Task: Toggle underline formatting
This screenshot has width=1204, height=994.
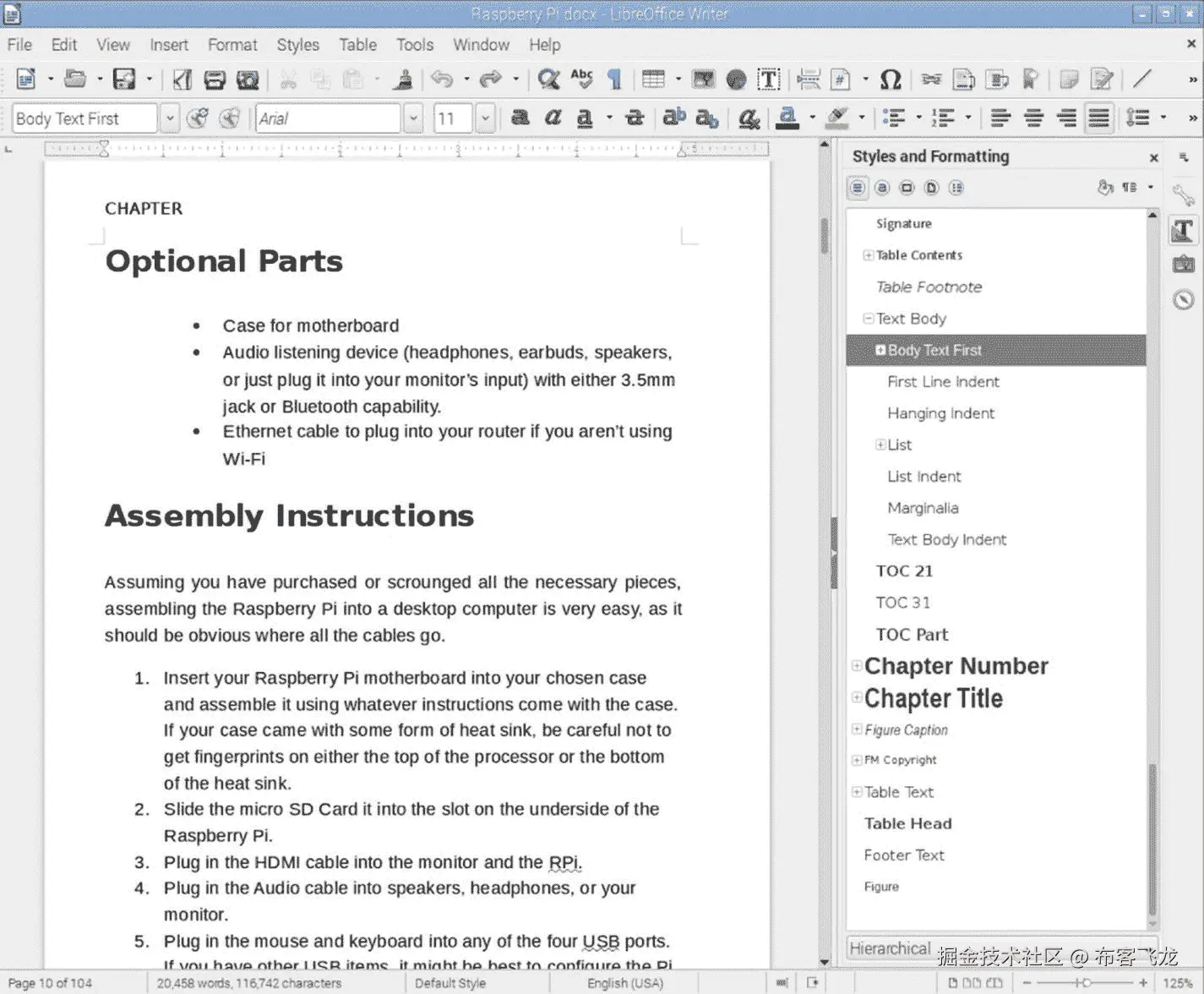Action: tap(585, 118)
